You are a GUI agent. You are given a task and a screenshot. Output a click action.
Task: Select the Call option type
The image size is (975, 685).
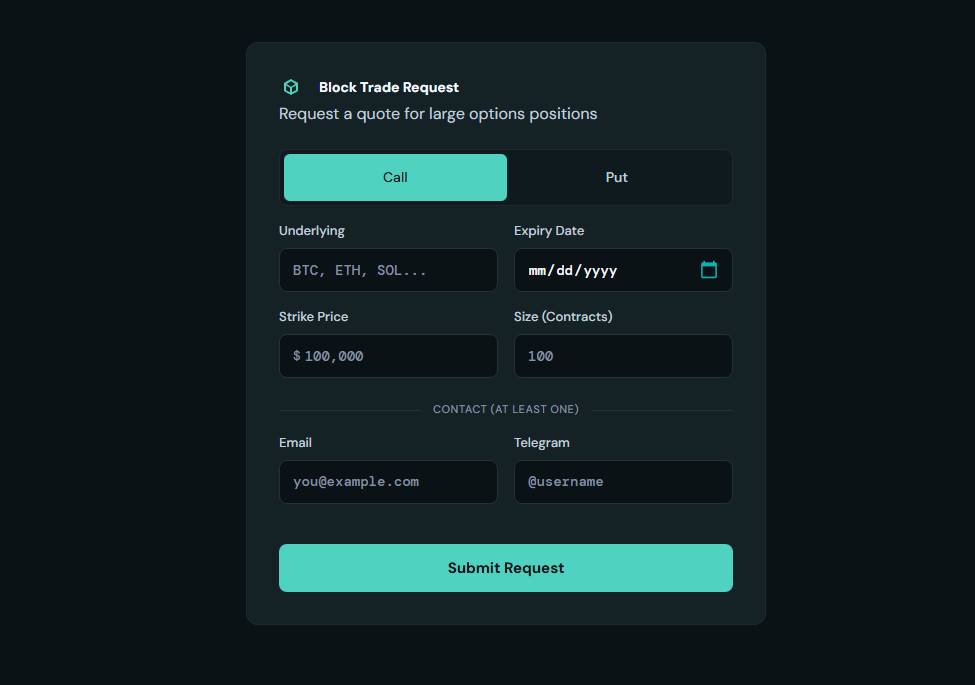click(395, 177)
